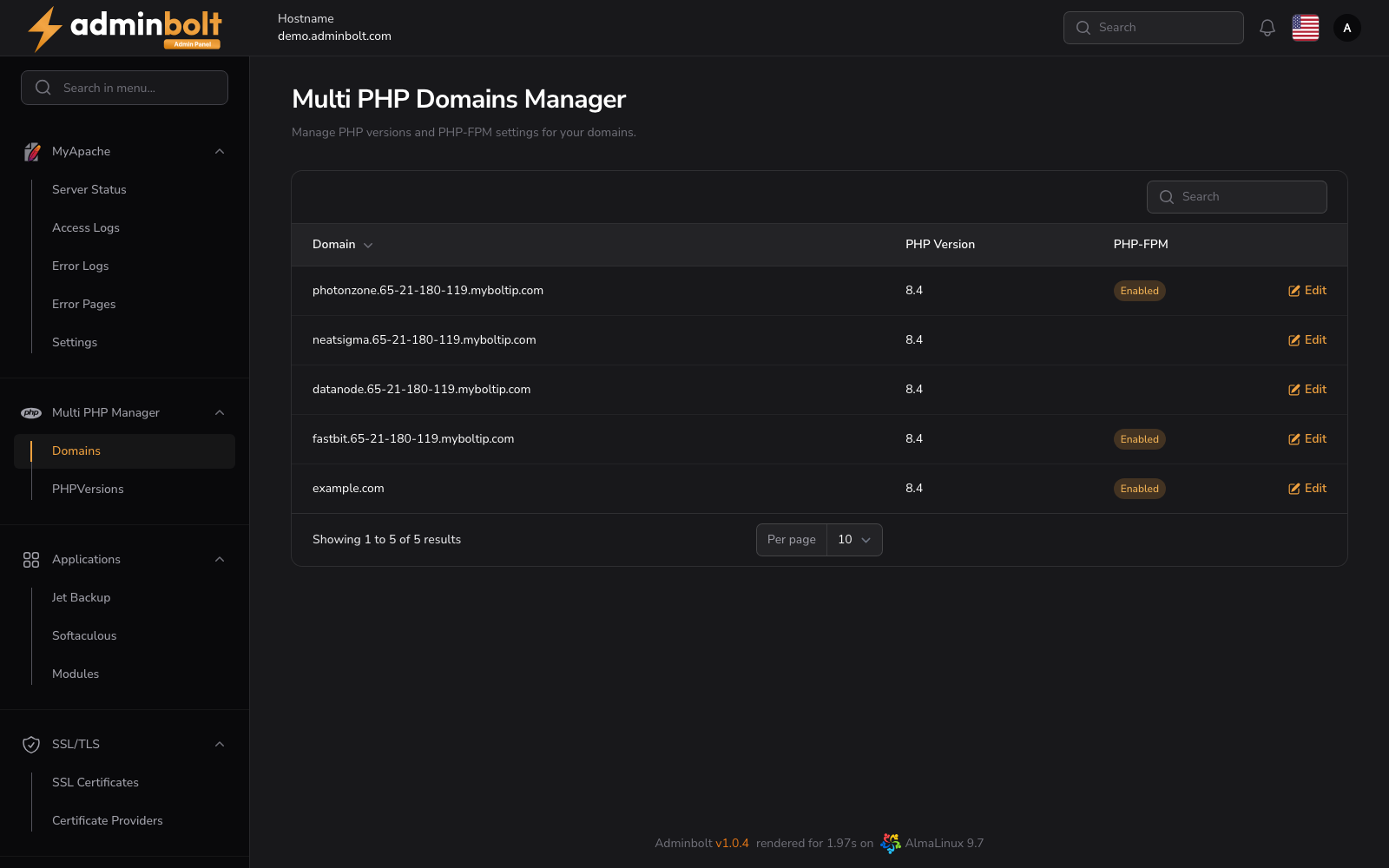1389x868 pixels.
Task: Click the adminbolt lightning logo
Action: [x=124, y=29]
